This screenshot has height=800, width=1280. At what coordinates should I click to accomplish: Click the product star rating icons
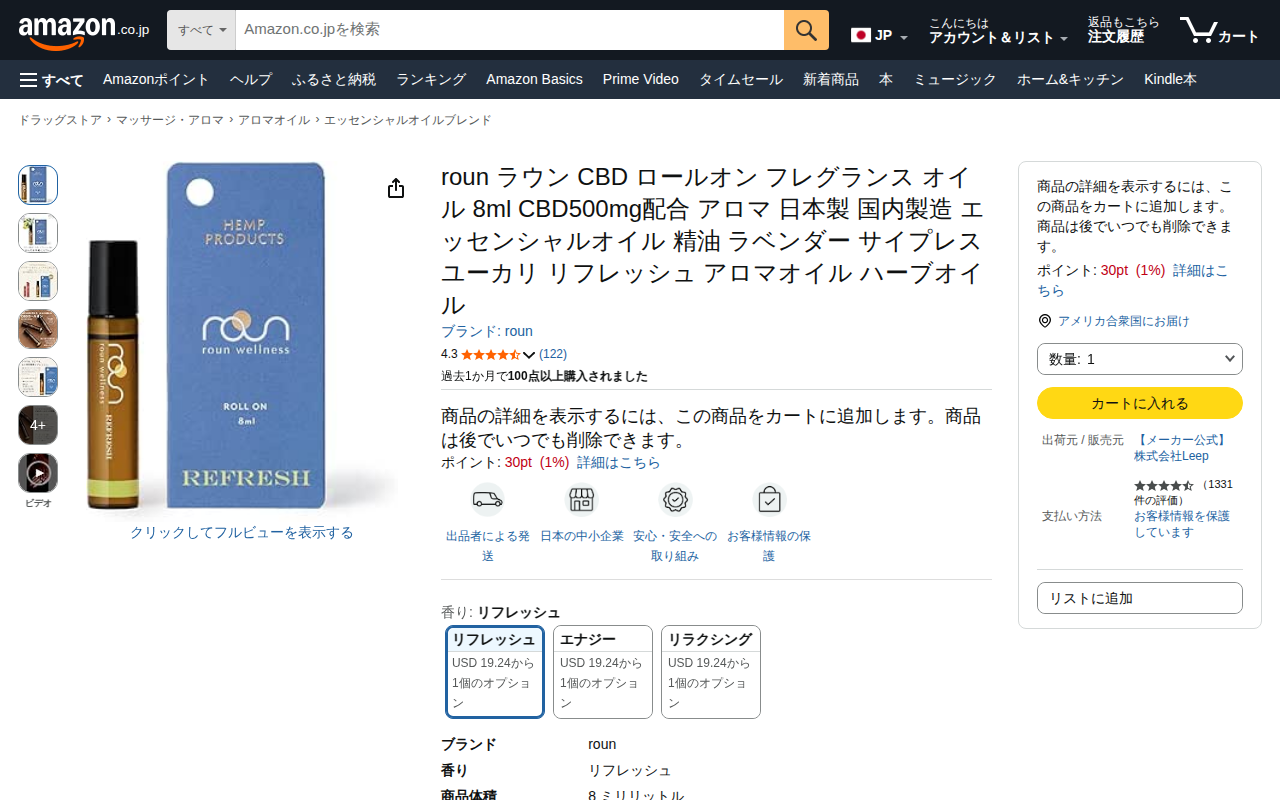tap(490, 354)
